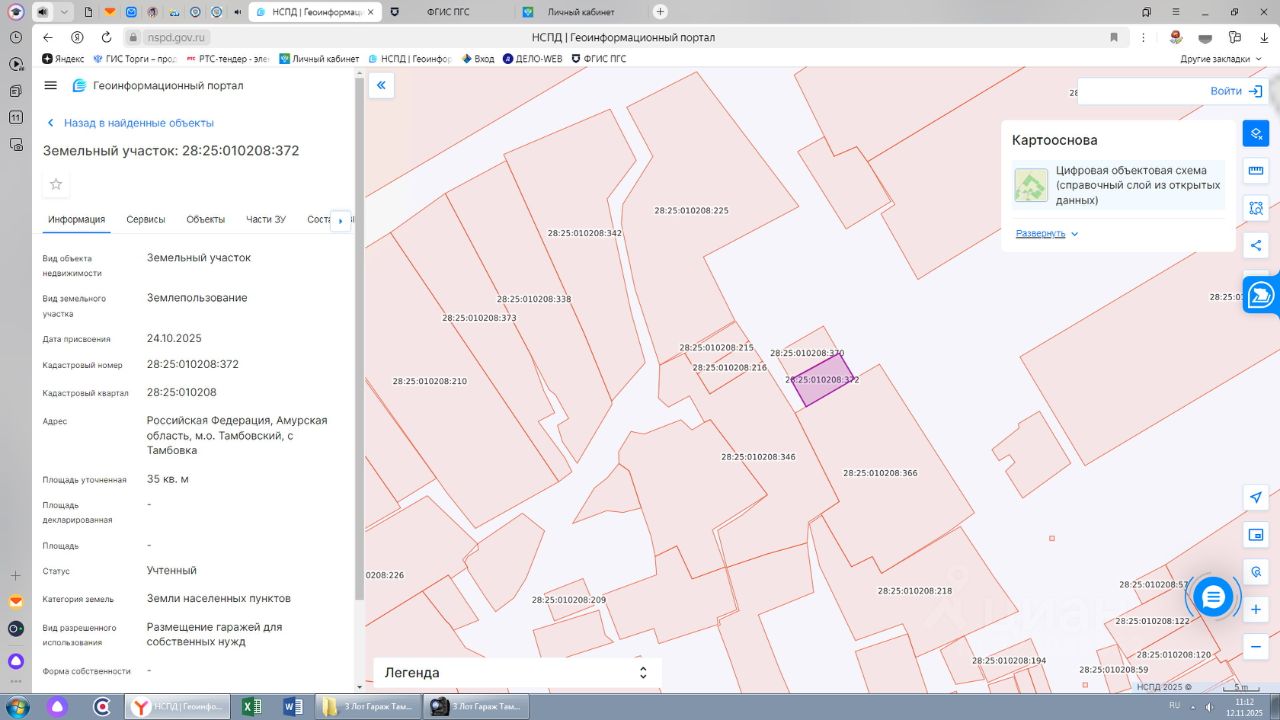The width and height of the screenshot is (1280, 720).
Task: Activate the area search selection tool
Action: (x=1256, y=208)
